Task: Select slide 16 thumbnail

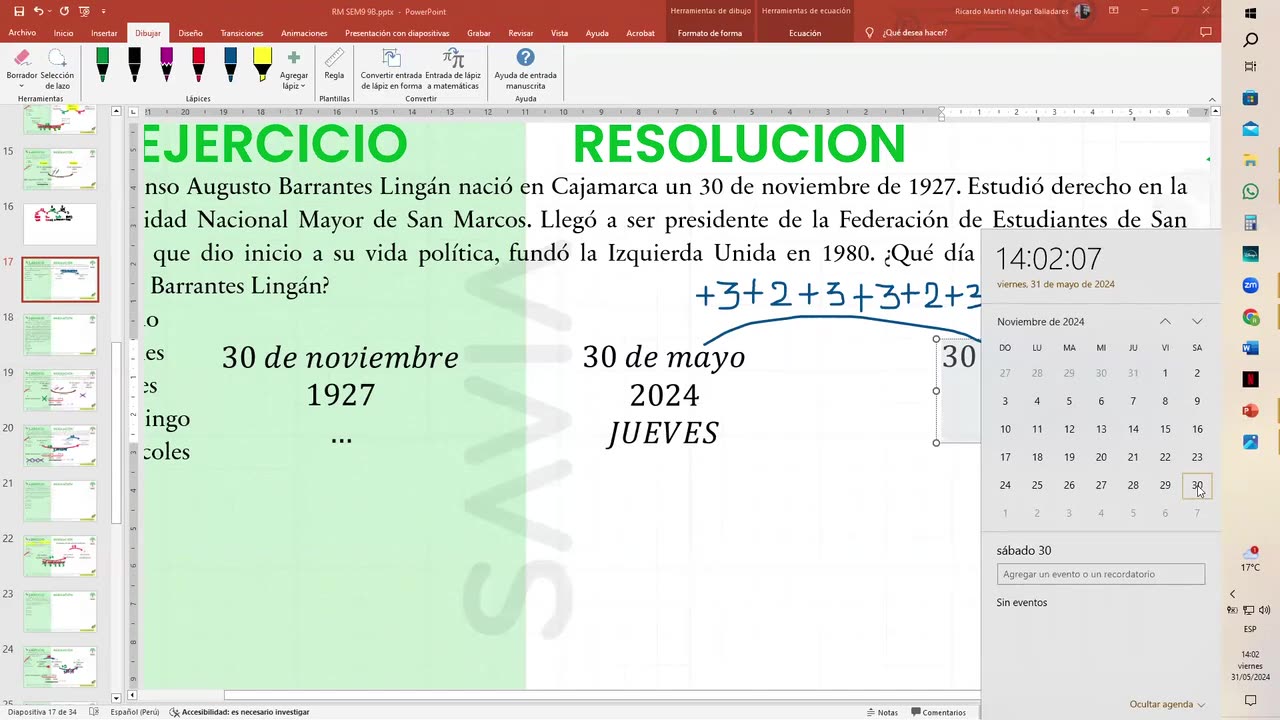Action: click(60, 224)
